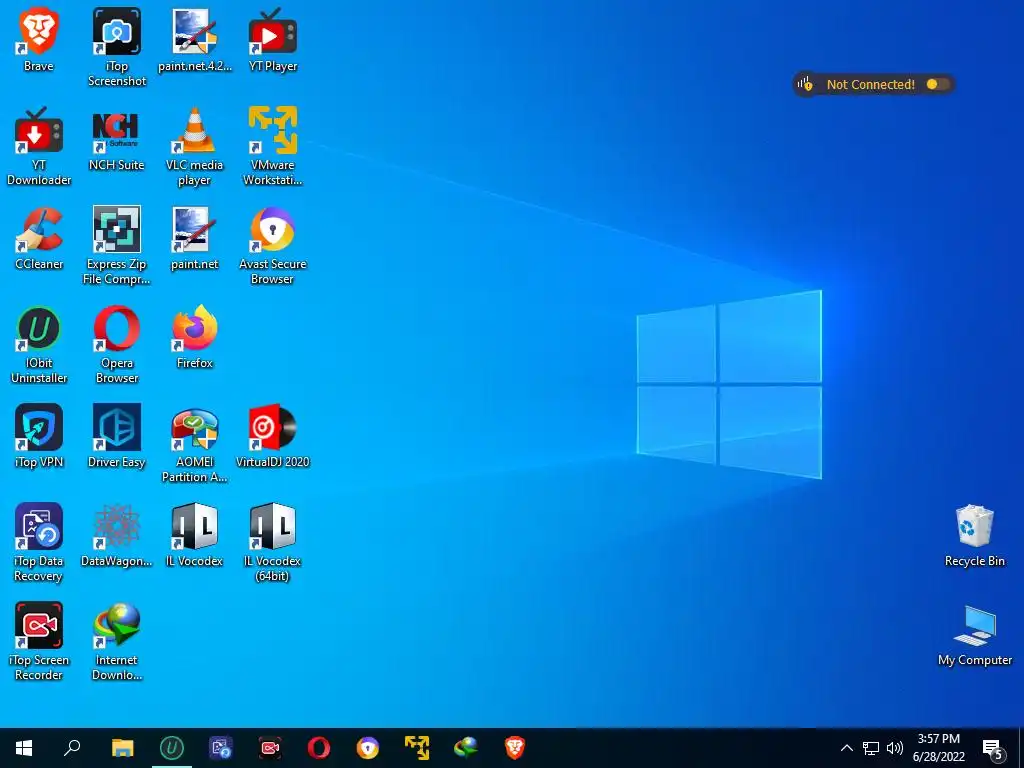
Task: Open Avast Secure Browser desktop icon
Action: coord(273,246)
